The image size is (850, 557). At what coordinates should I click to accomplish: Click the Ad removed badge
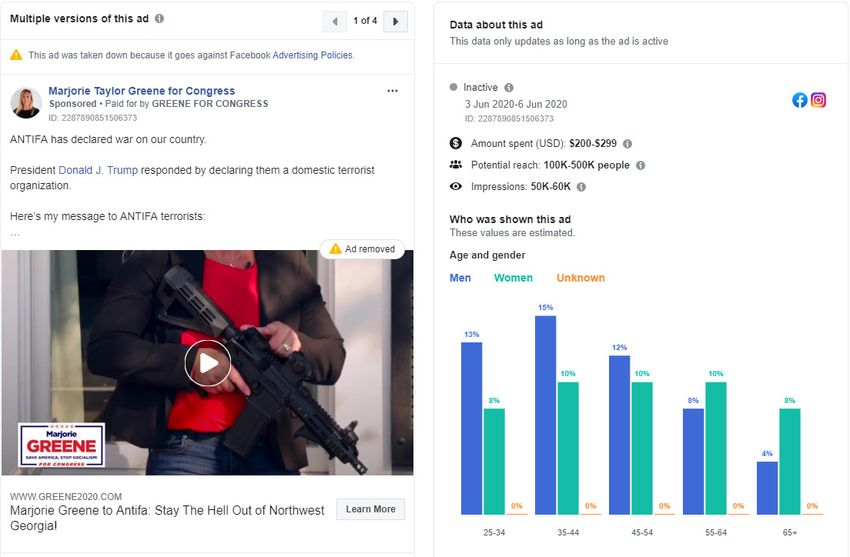362,249
